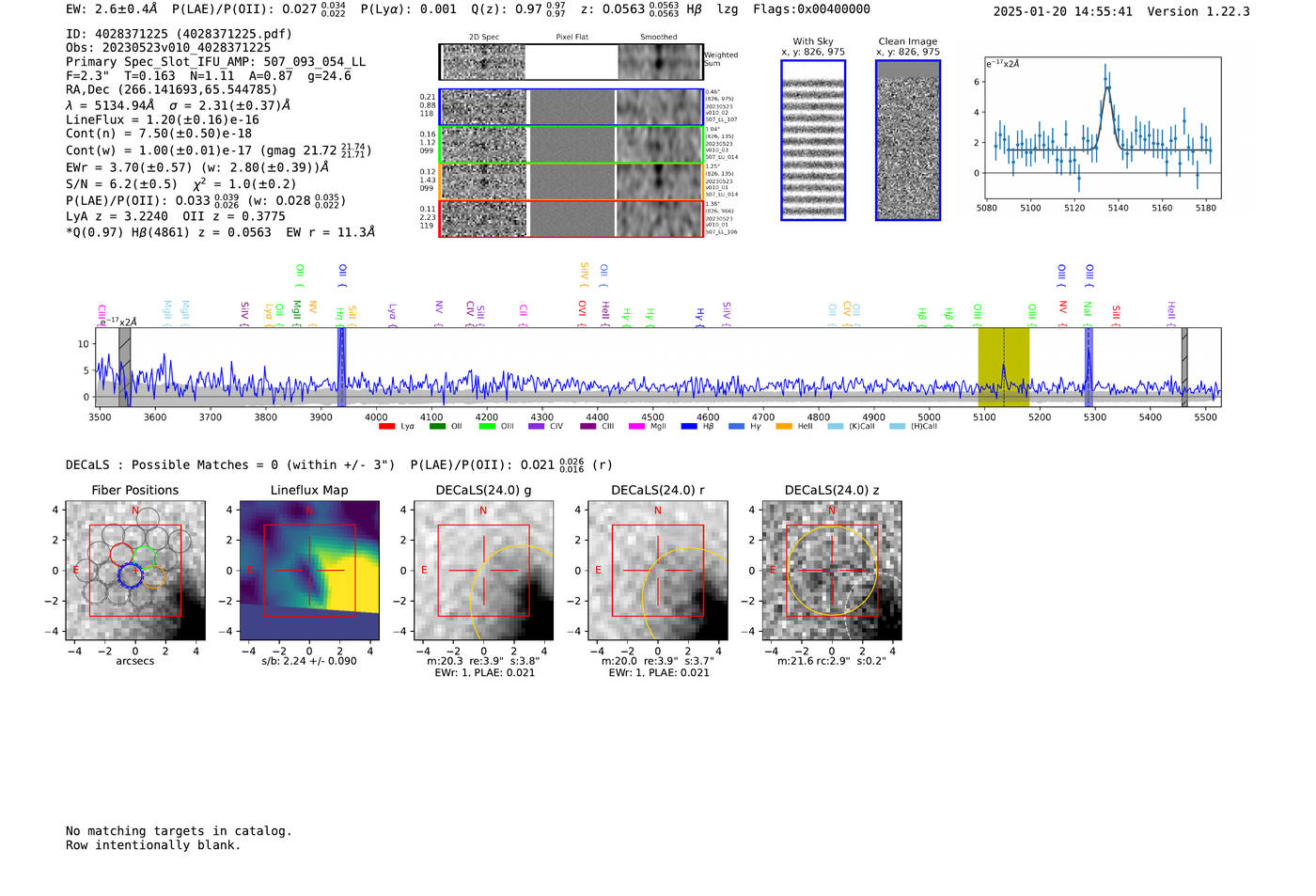Select the green-outlined 2D spectrum fiber row
1316x896 pixels.
tap(572, 145)
